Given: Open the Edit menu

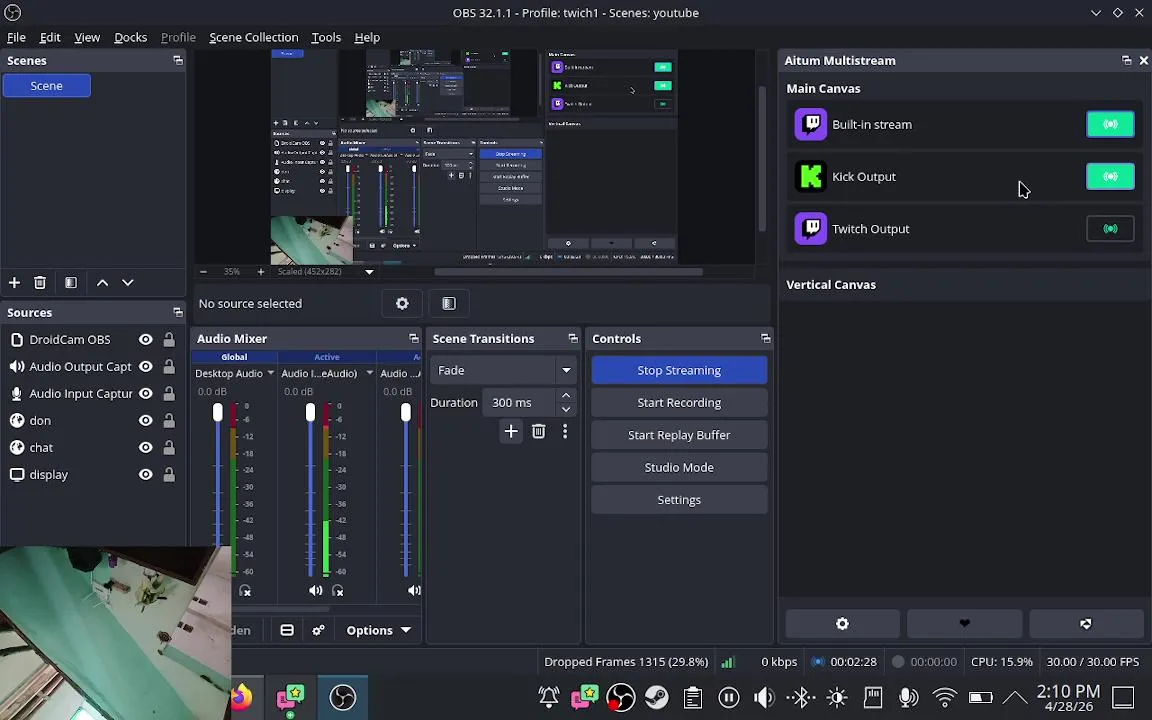Looking at the screenshot, I should (50, 37).
